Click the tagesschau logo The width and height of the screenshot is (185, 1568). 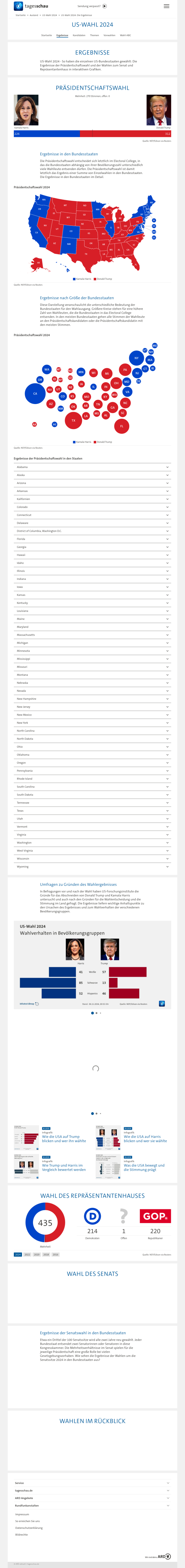coord(31,6)
